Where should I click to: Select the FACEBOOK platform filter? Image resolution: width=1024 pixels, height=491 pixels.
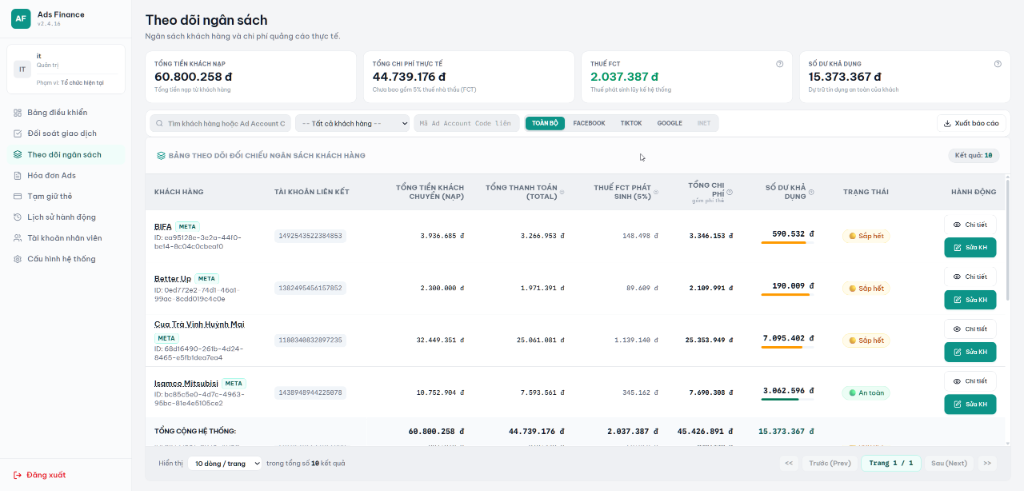click(x=589, y=123)
